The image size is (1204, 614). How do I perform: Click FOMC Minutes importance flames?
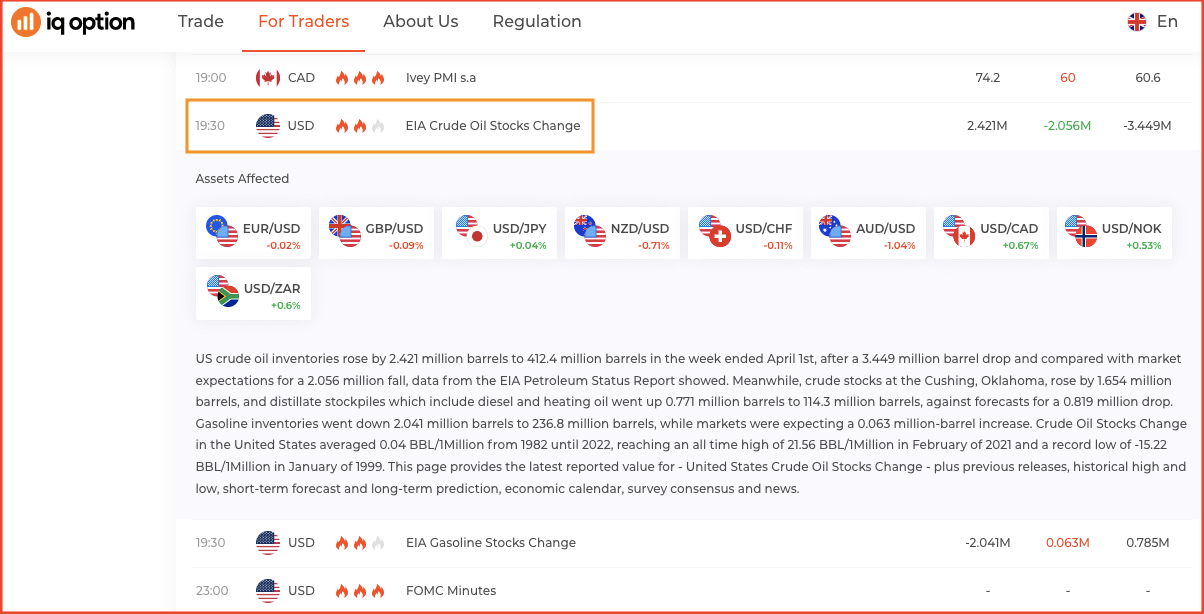[359, 591]
